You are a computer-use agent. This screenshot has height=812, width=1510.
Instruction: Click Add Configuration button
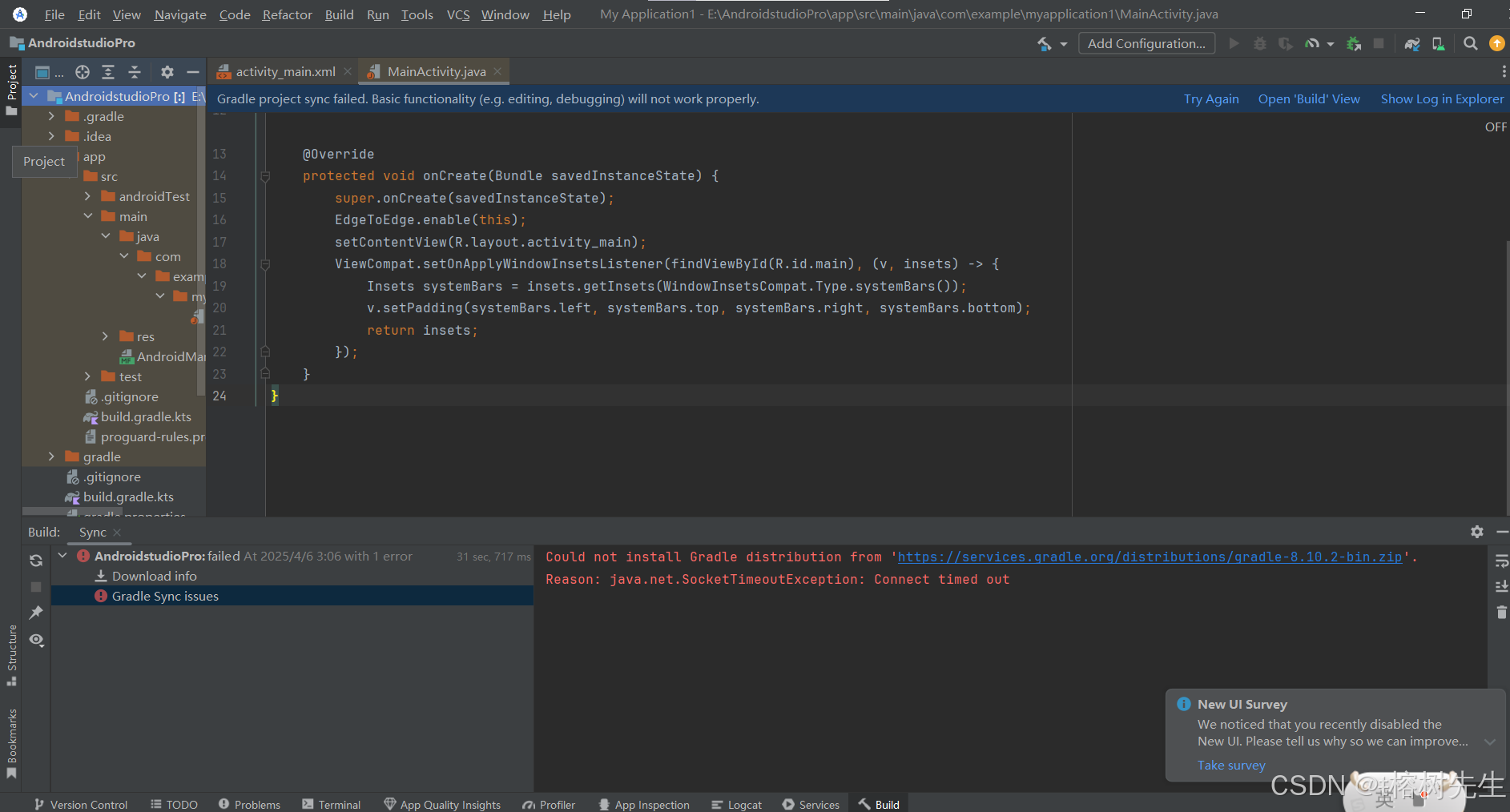tap(1146, 44)
